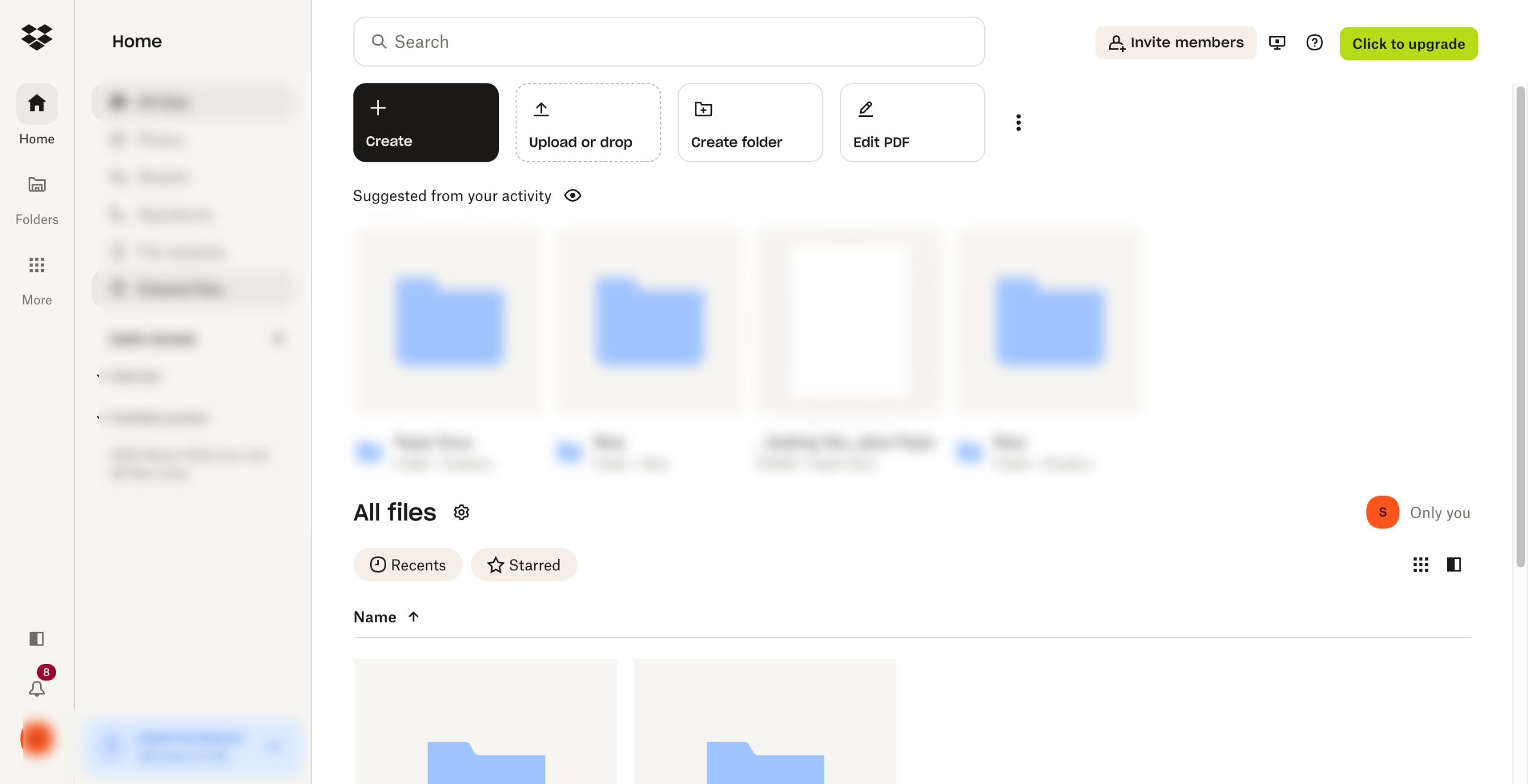
Task: Switch file list to grid view
Action: pos(1421,564)
